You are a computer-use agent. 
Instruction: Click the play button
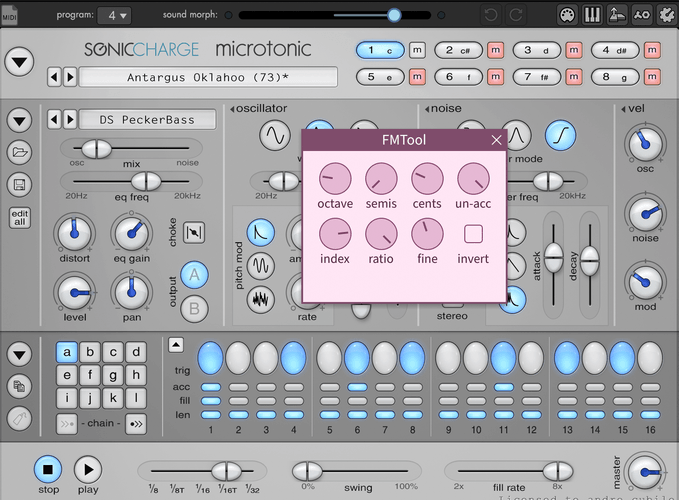point(88,469)
